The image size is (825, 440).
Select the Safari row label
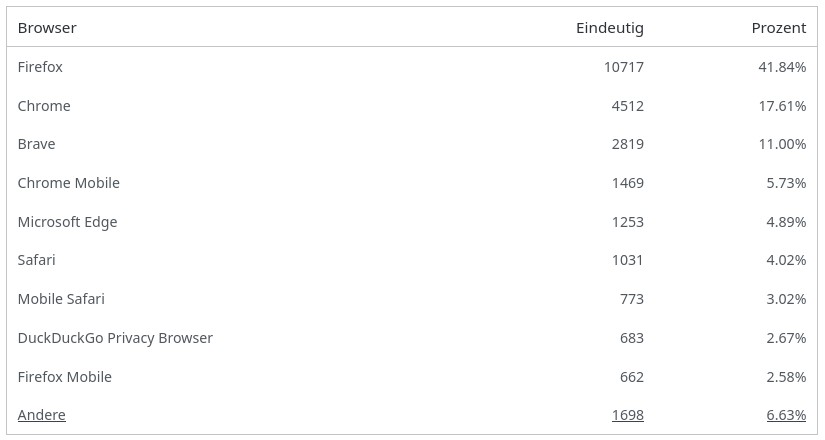36,260
